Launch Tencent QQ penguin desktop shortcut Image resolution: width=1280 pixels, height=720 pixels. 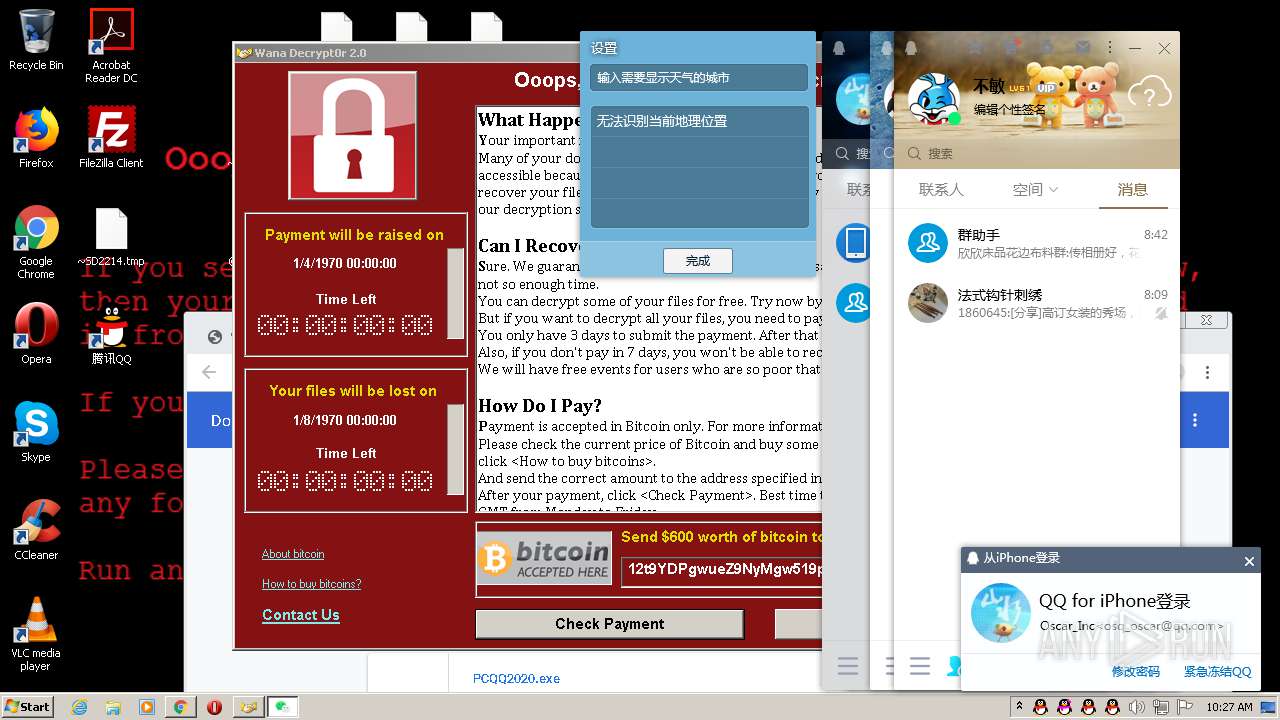[111, 335]
